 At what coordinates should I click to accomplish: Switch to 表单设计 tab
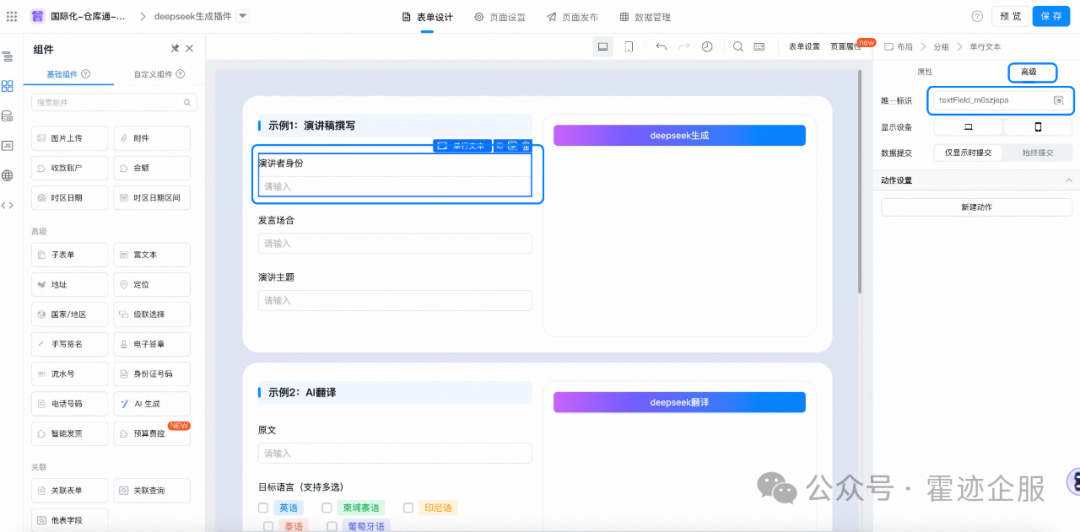pyautogui.click(x=427, y=17)
